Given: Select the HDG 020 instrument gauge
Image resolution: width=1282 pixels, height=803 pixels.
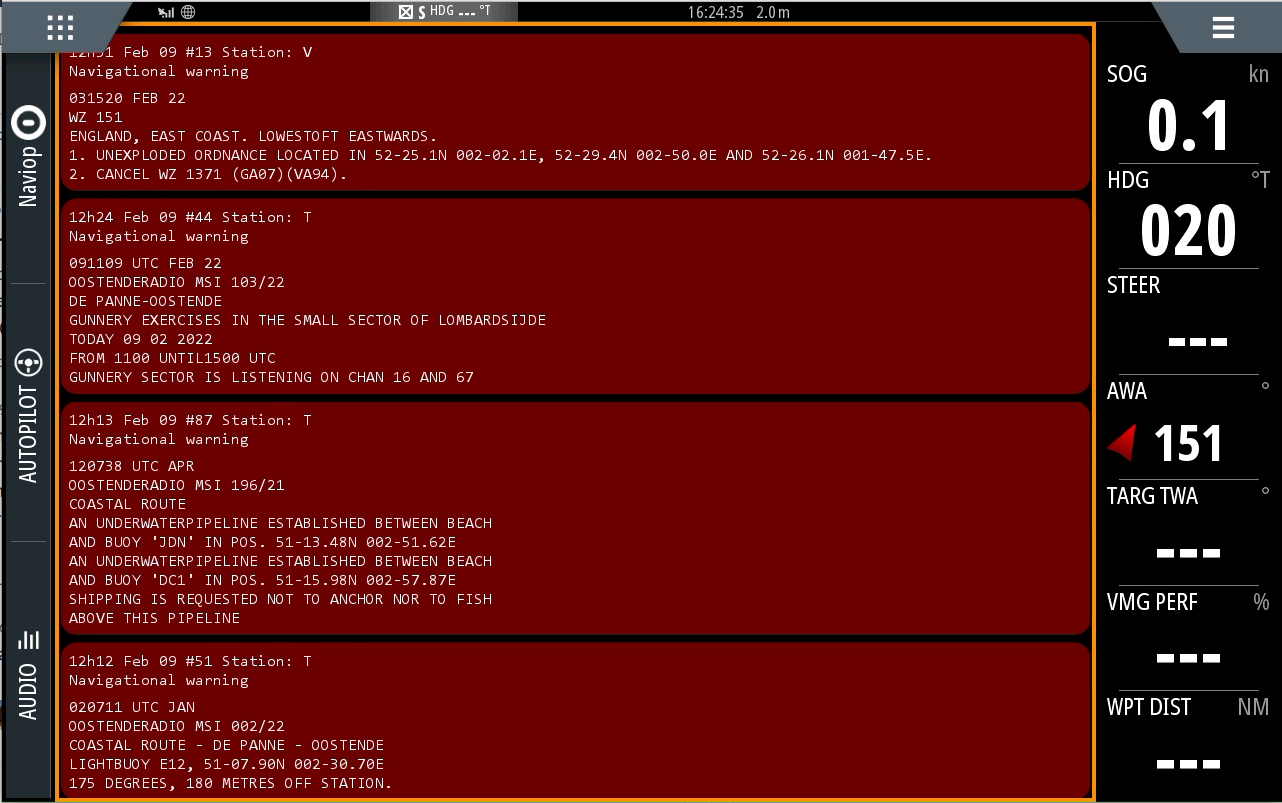Looking at the screenshot, I should (x=1187, y=215).
